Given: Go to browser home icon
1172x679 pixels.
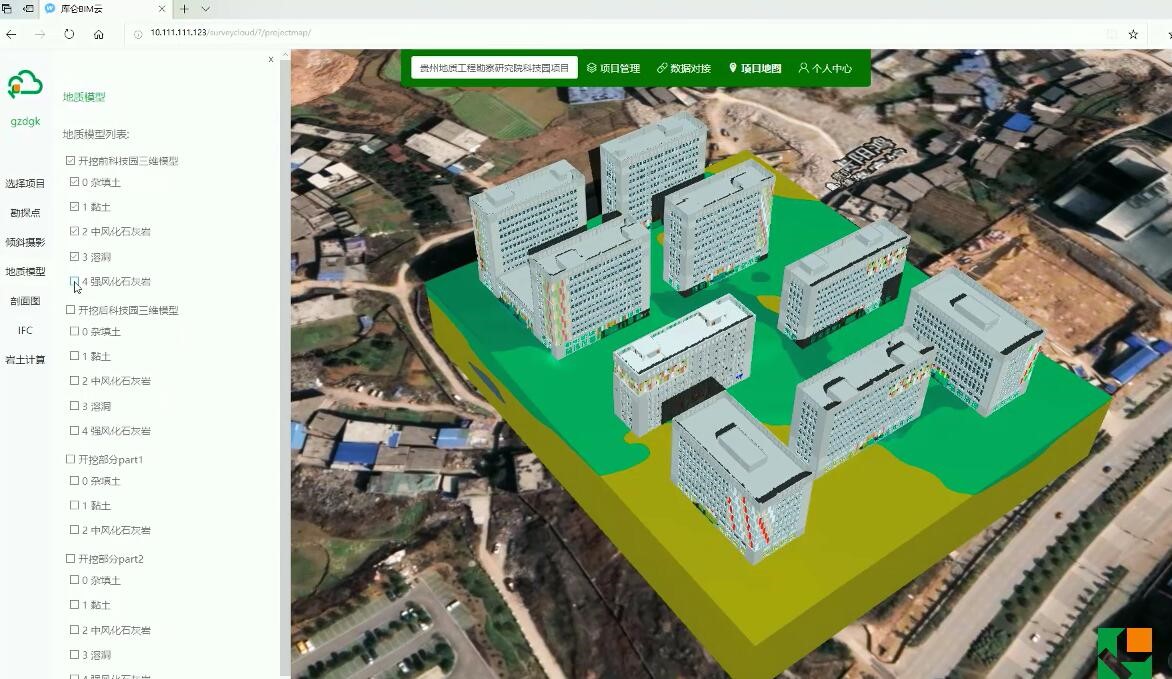Looking at the screenshot, I should (x=99, y=34).
